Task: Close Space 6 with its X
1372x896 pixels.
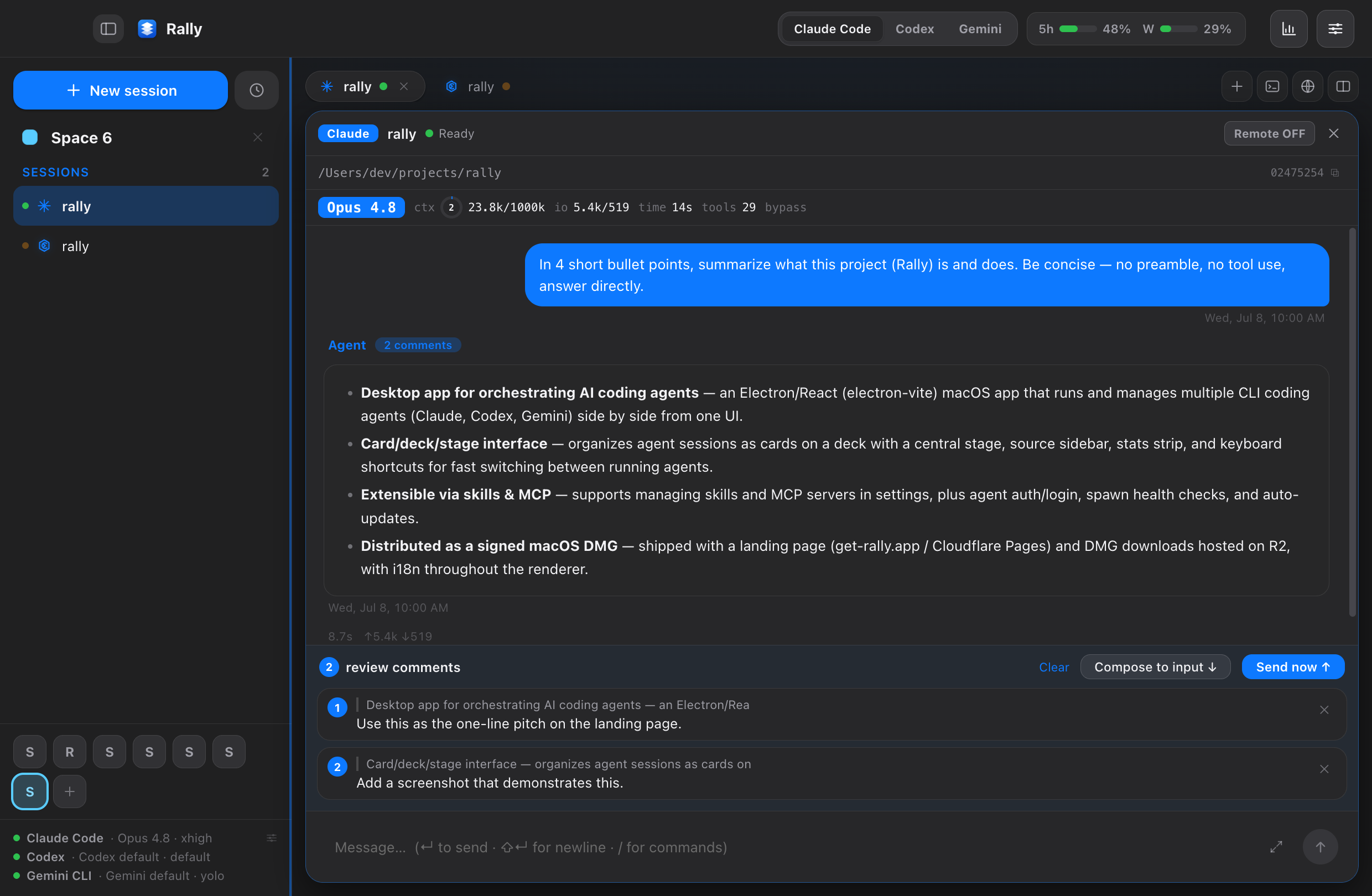Action: 258,137
